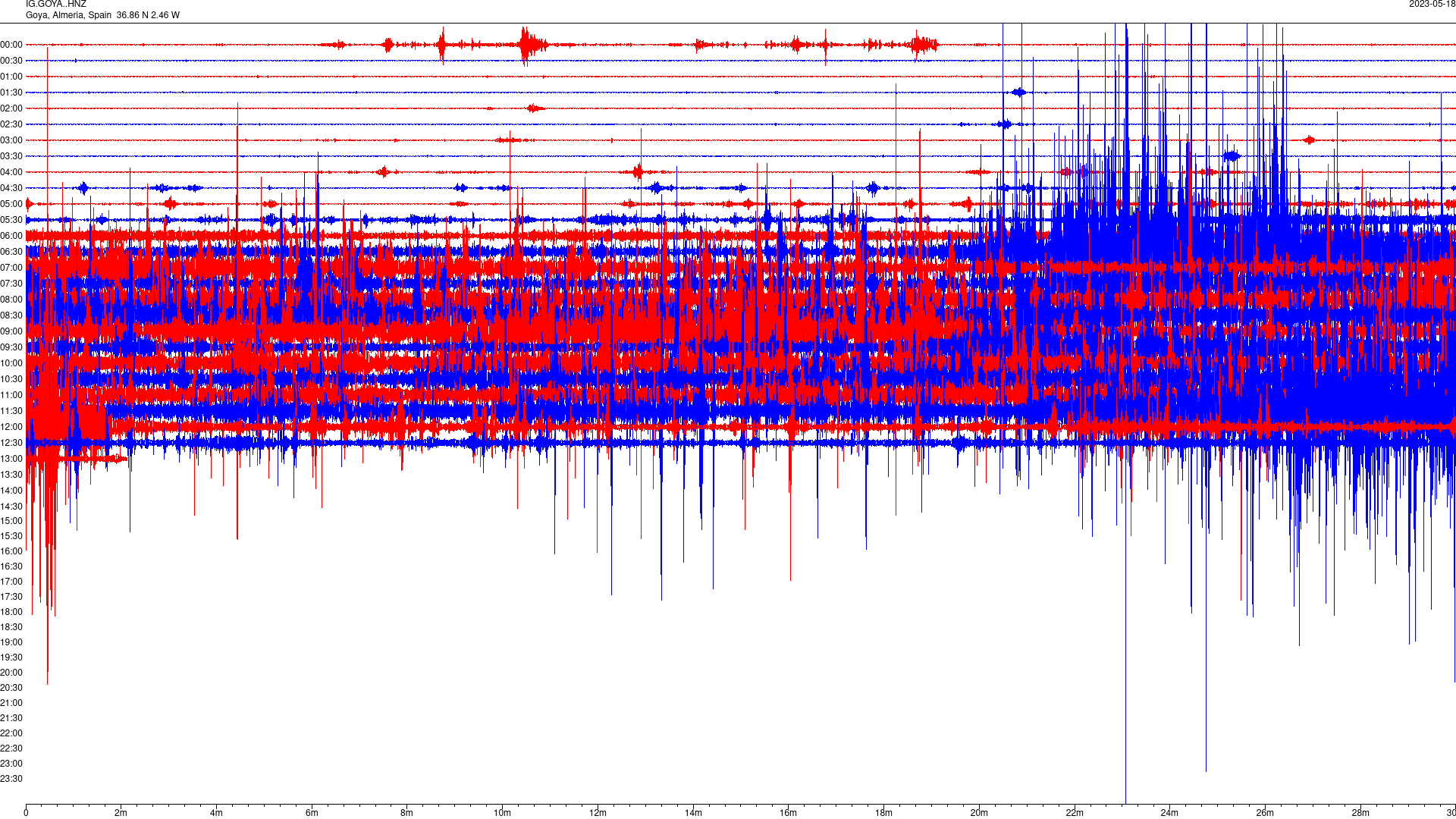
Task: Click the 2m tick on the time axis
Action: 121,813
